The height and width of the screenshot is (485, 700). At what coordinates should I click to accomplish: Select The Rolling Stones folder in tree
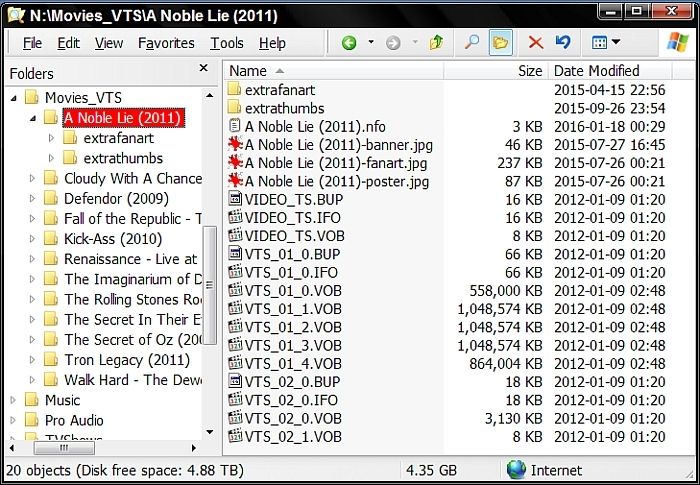point(133,299)
